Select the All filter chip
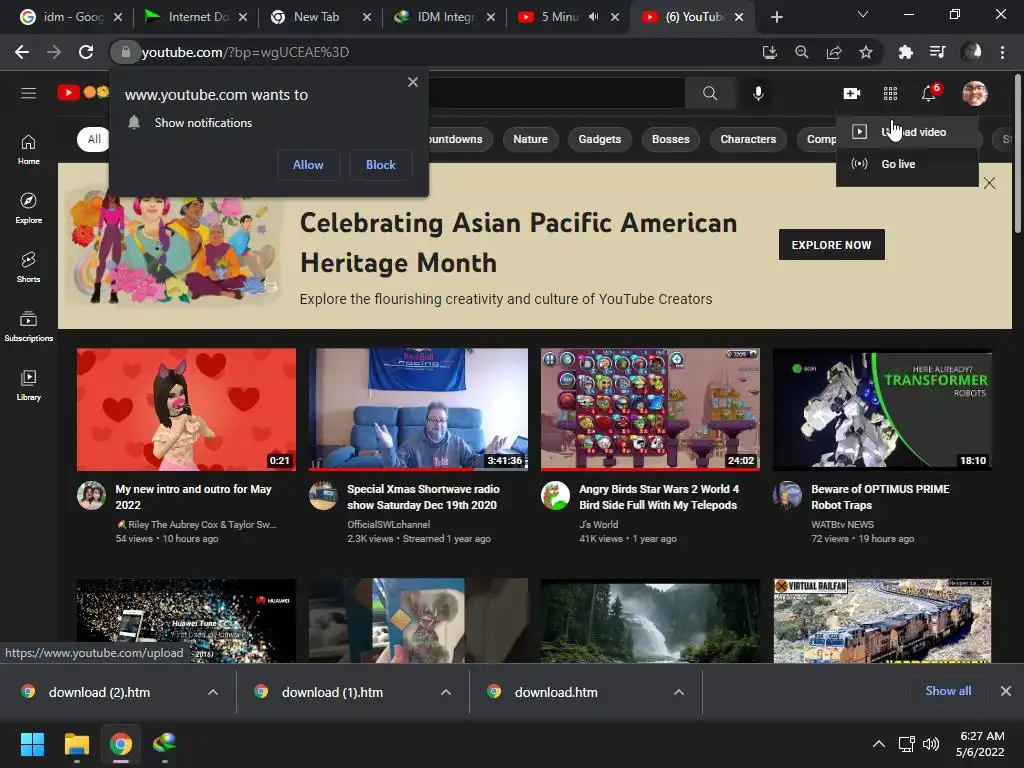1024x768 pixels. 94,139
